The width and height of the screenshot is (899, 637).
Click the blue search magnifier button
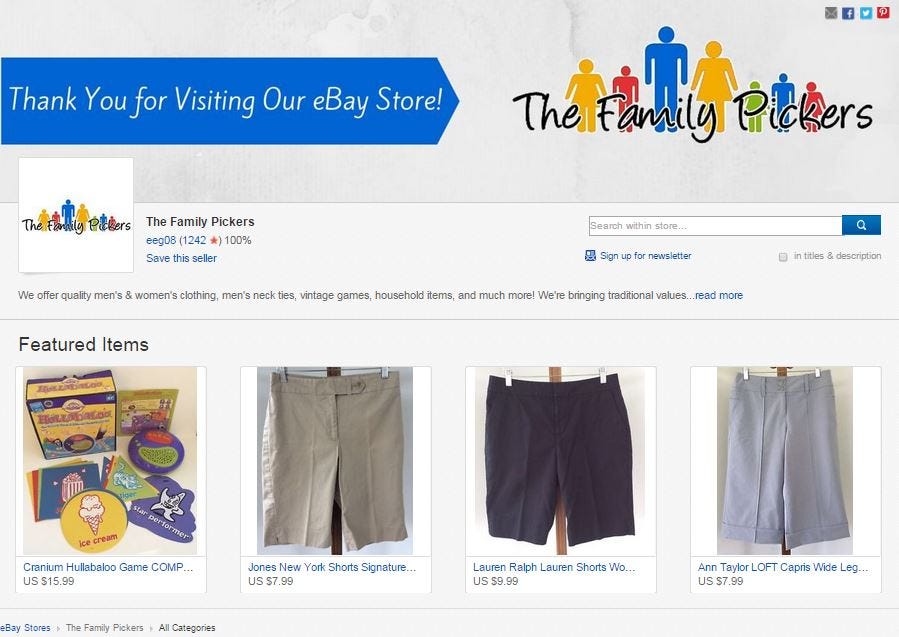point(861,224)
